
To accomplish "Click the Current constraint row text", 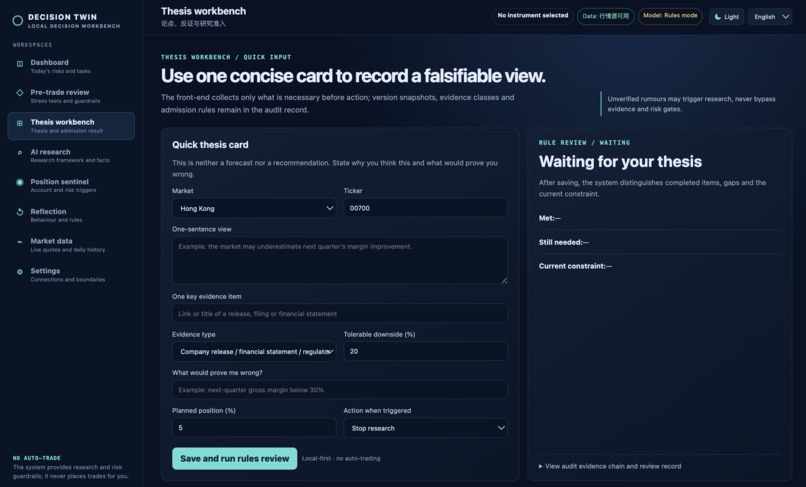I will (x=575, y=266).
